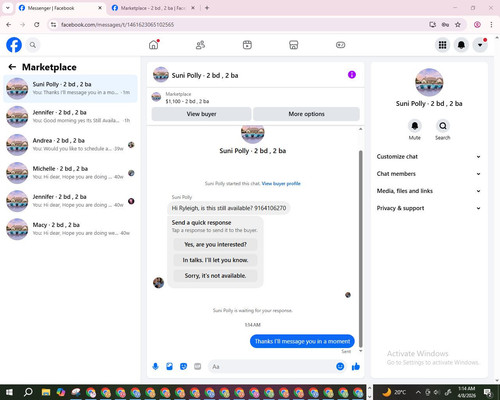Image resolution: width=500 pixels, height=400 pixels.
Task: Go back in browser history
Action: tap(9, 25)
